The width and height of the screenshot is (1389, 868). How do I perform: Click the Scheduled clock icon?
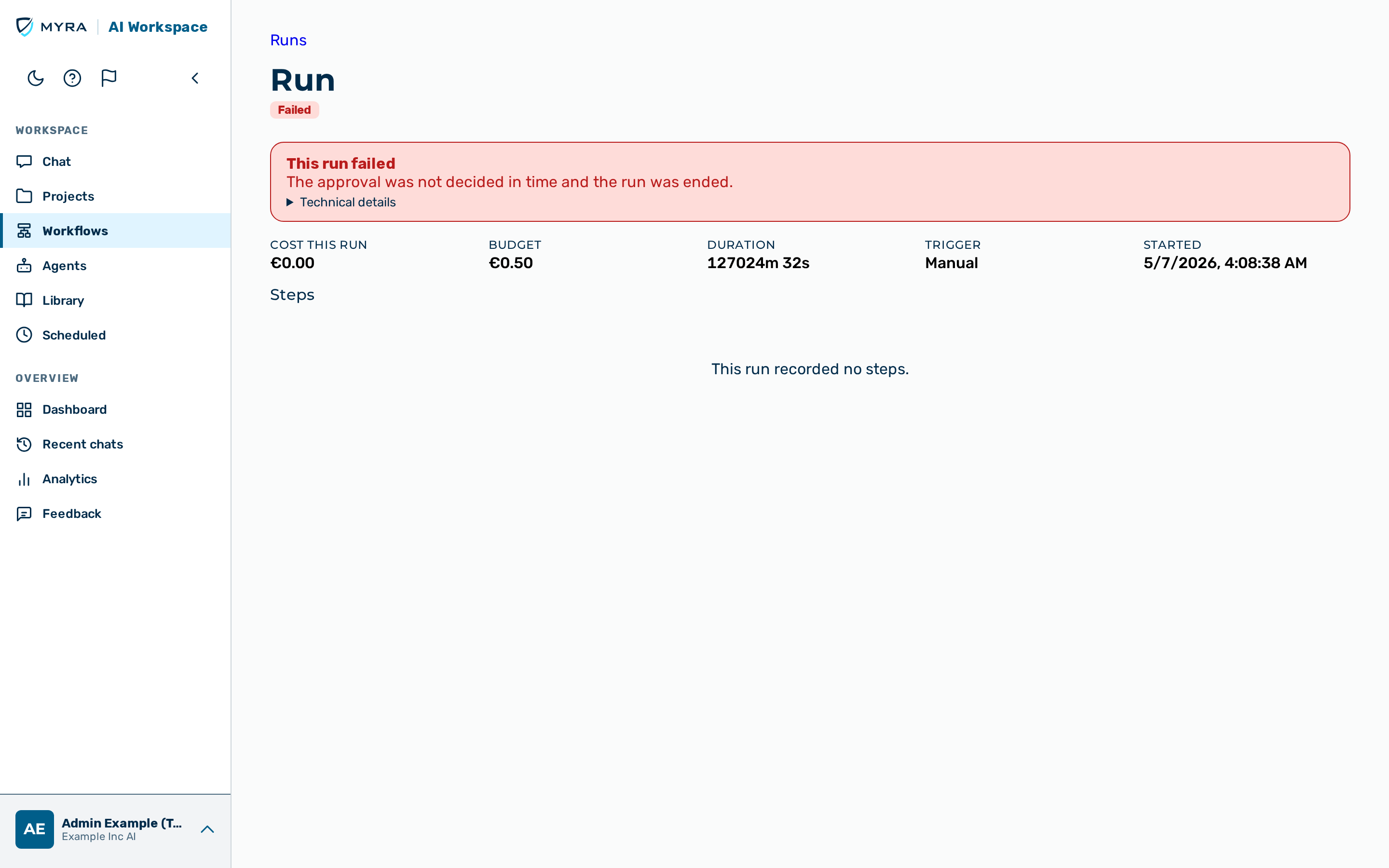(24, 335)
